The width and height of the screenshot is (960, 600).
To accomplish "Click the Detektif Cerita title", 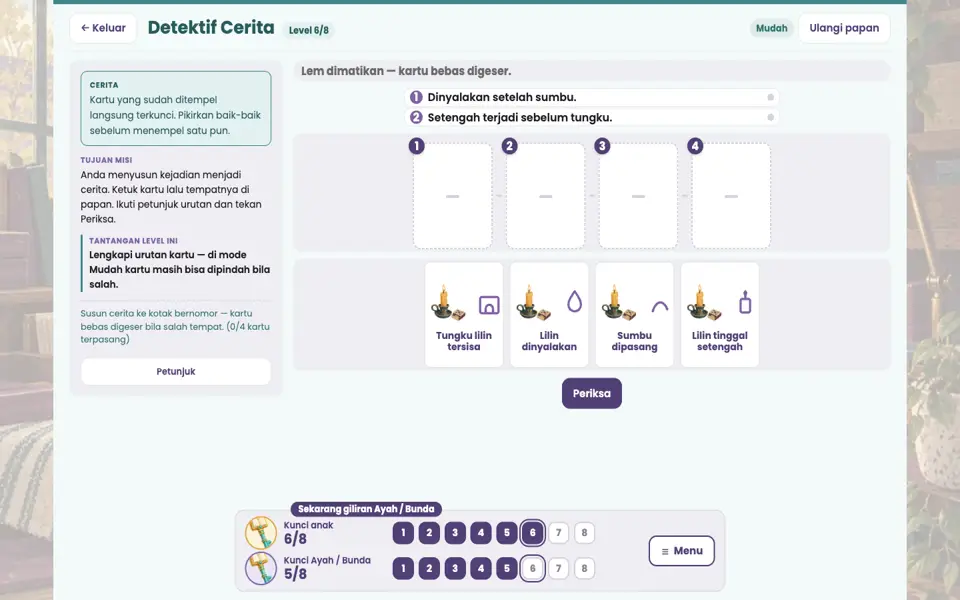I will pyautogui.click(x=211, y=28).
